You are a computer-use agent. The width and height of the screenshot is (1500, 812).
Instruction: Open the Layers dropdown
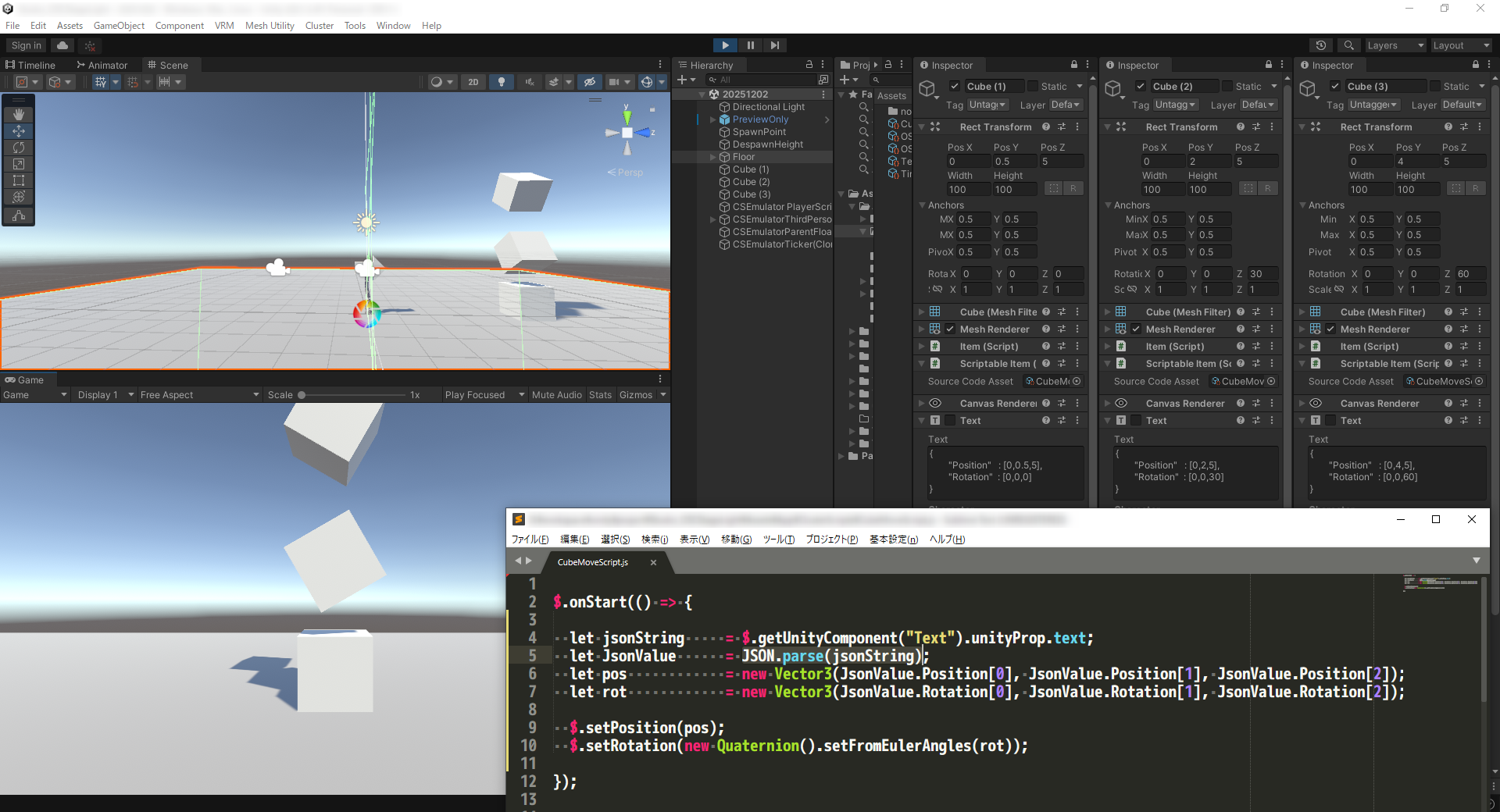pyautogui.click(x=1396, y=45)
